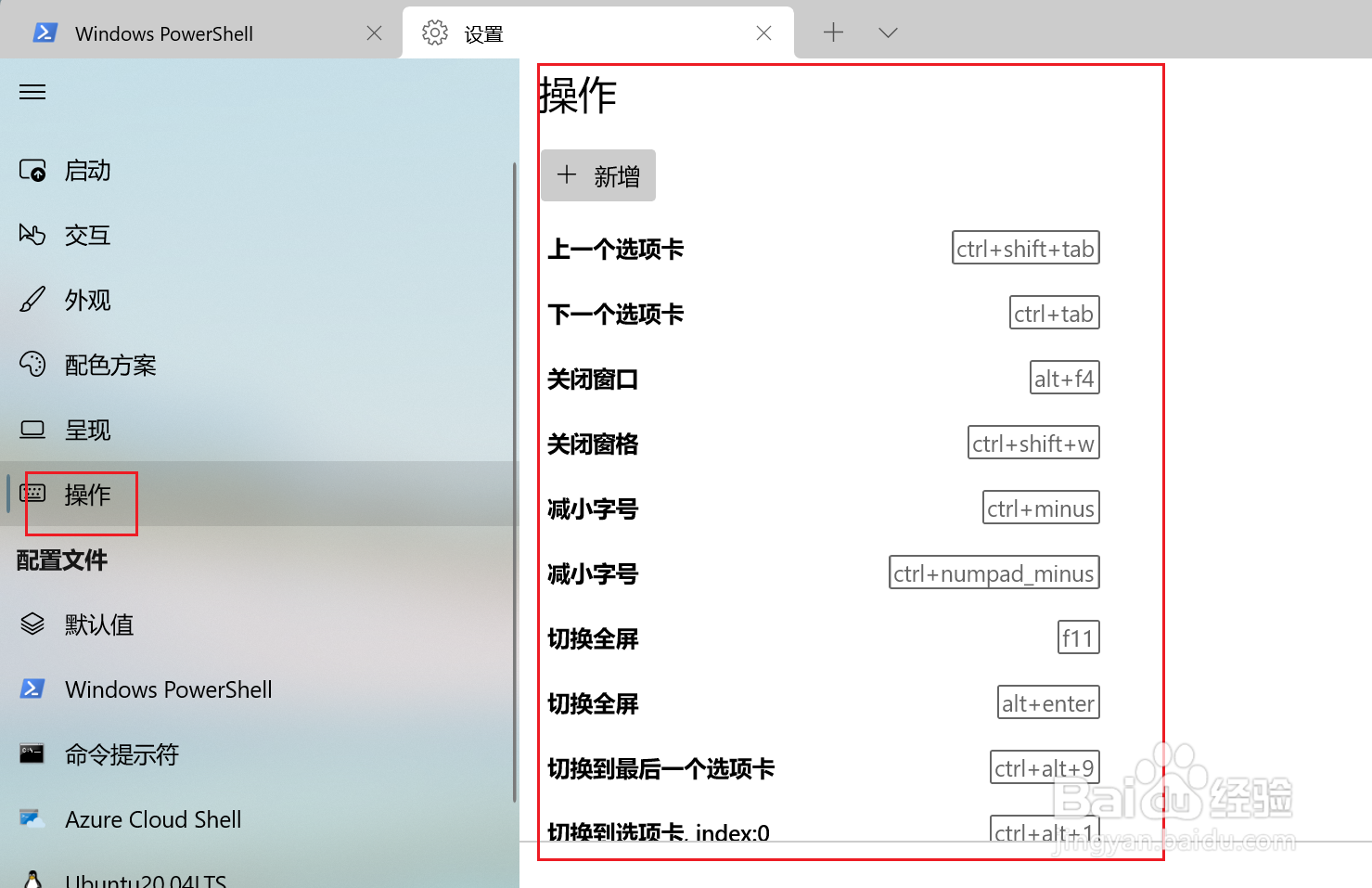Select the 呈现 rendering monitor icon

[32, 429]
